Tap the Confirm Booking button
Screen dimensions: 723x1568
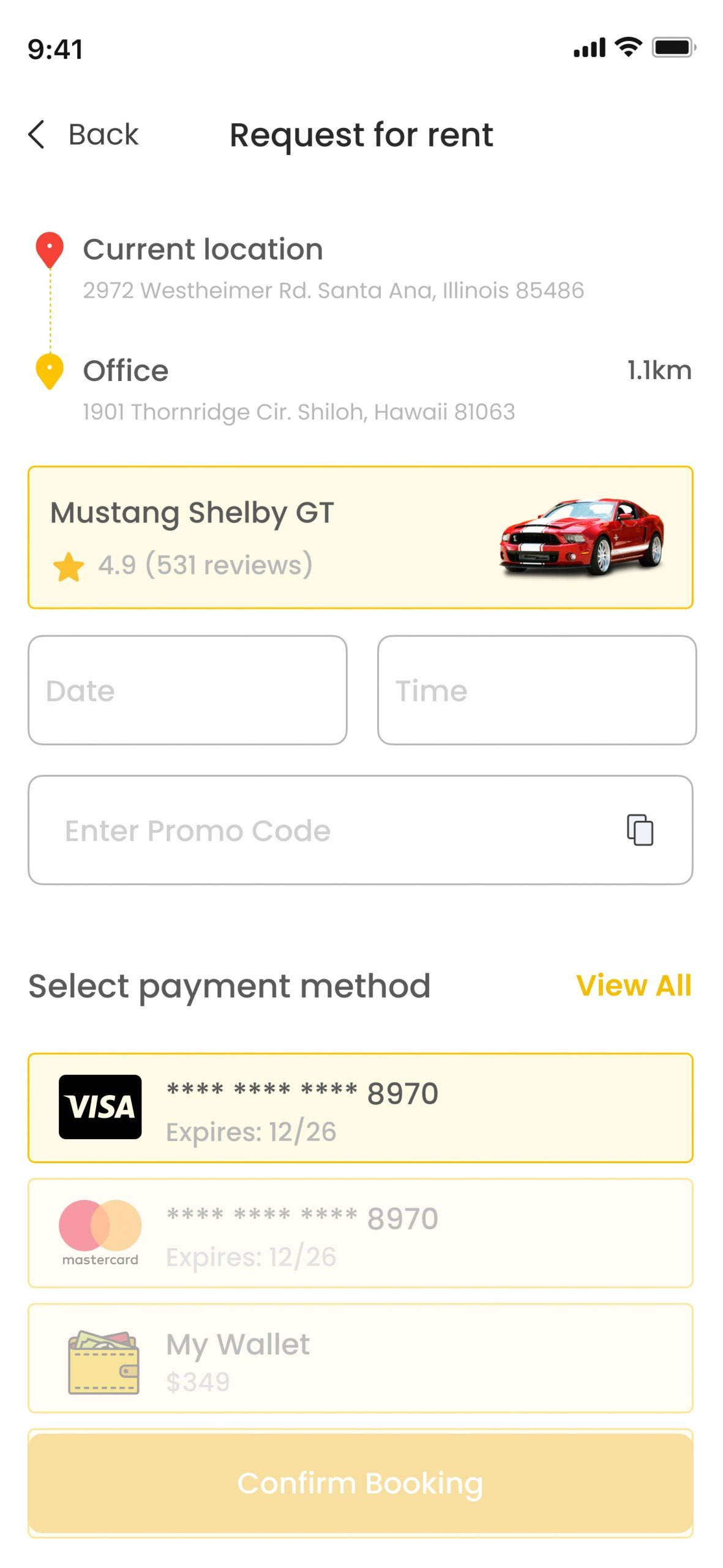click(361, 1483)
